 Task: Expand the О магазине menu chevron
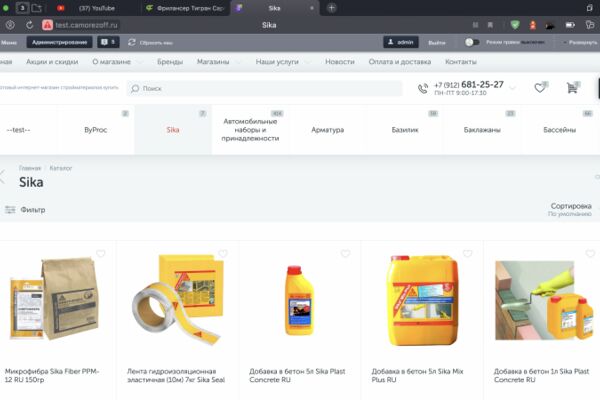pos(140,62)
